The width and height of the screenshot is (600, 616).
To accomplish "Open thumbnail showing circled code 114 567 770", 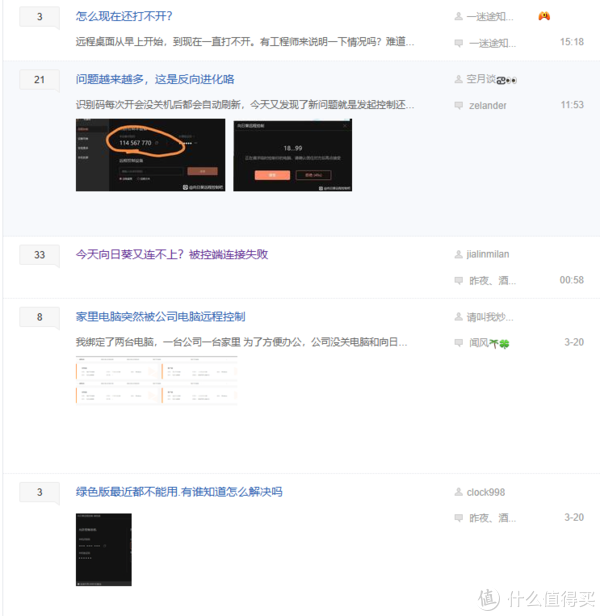I will point(150,155).
